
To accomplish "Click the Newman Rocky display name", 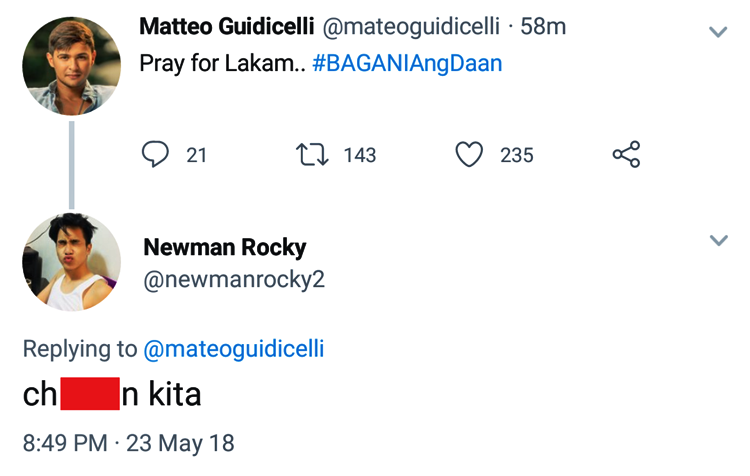I will point(225,247).
